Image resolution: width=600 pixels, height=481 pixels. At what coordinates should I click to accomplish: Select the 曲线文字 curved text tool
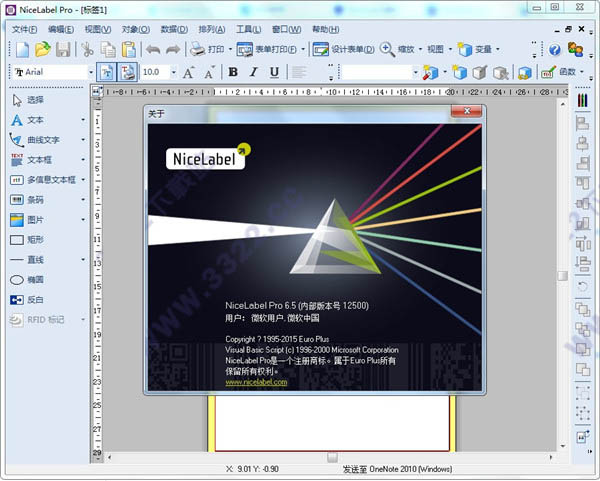[x=34, y=140]
